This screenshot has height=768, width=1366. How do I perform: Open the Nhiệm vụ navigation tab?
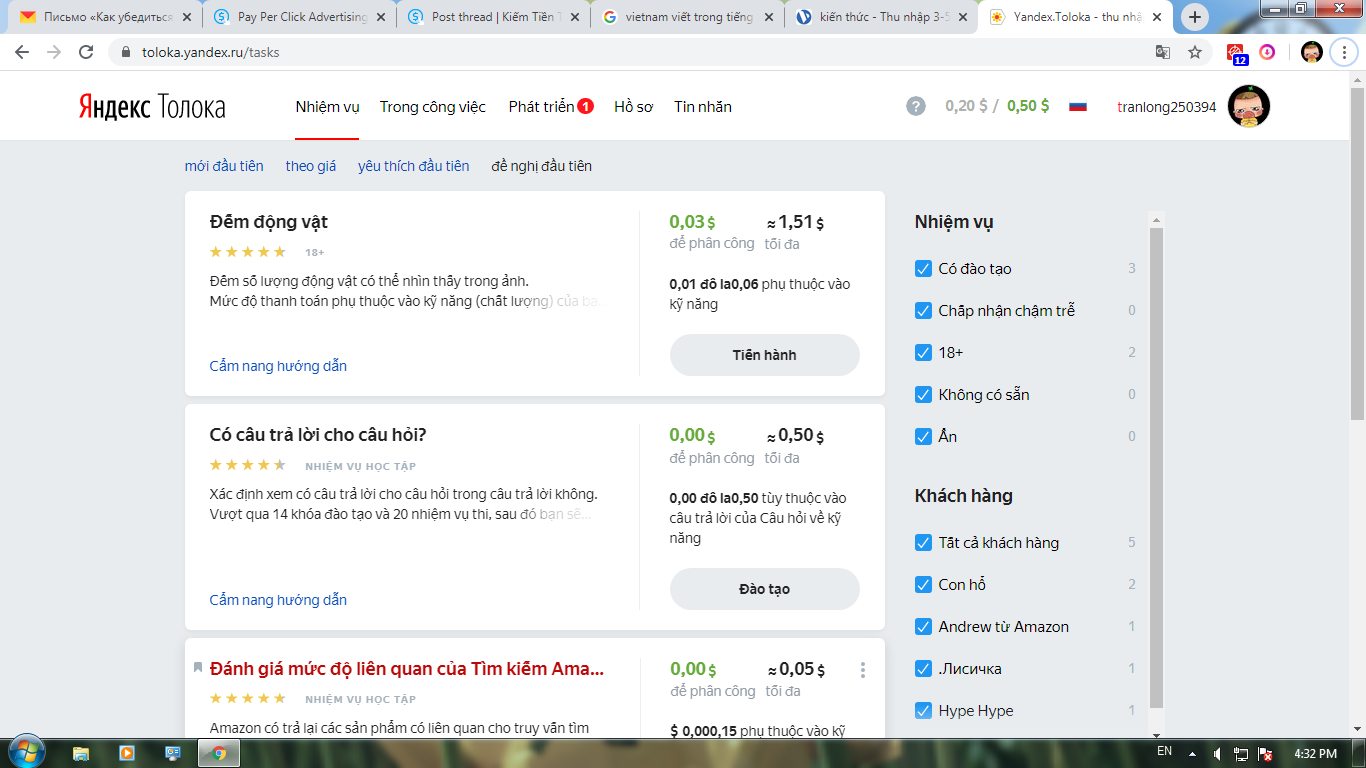(327, 107)
